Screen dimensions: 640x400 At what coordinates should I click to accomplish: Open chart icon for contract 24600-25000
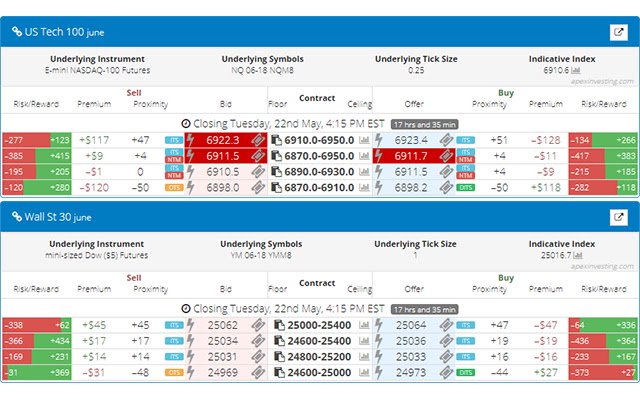[364, 373]
